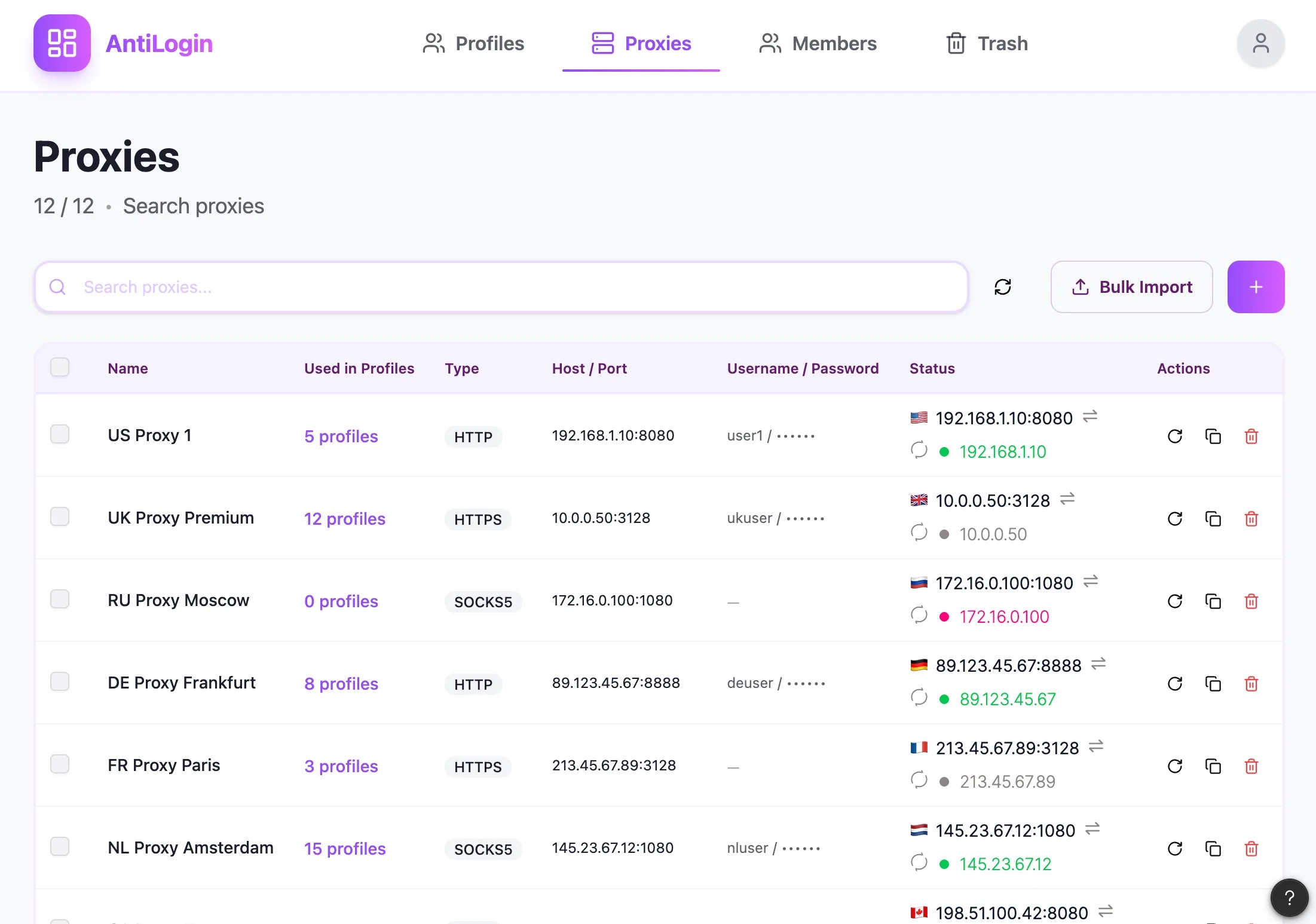The width and height of the screenshot is (1316, 924).
Task: Tick the select-all checkbox in header
Action: tap(60, 367)
